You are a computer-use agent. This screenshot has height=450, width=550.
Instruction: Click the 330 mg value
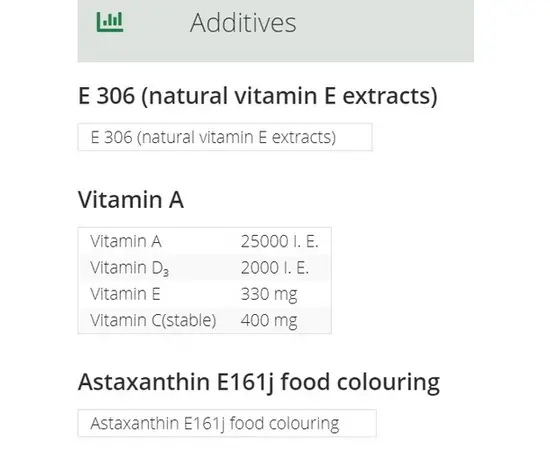269,295
